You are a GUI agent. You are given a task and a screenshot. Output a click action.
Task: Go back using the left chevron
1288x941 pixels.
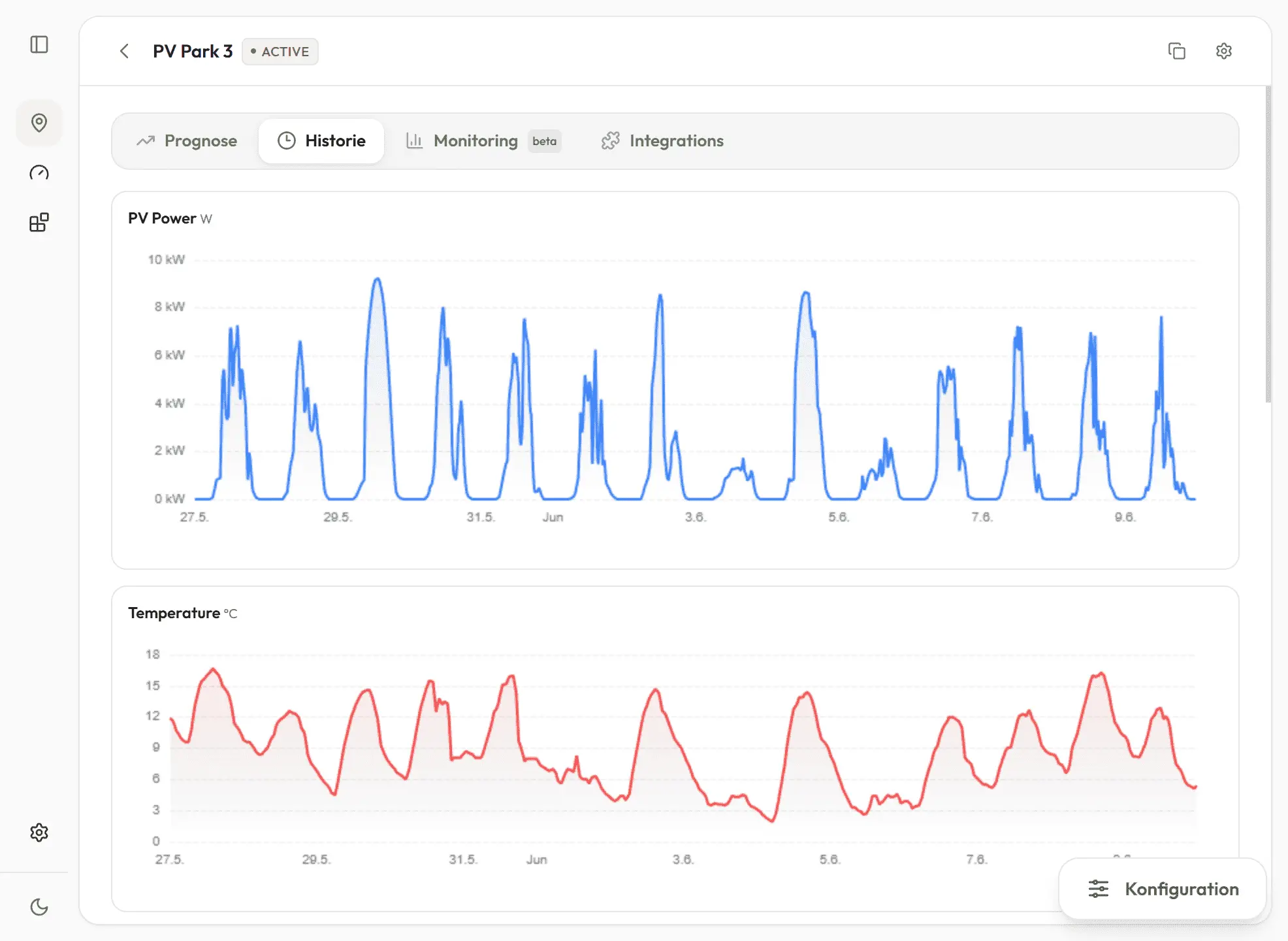pyautogui.click(x=124, y=51)
